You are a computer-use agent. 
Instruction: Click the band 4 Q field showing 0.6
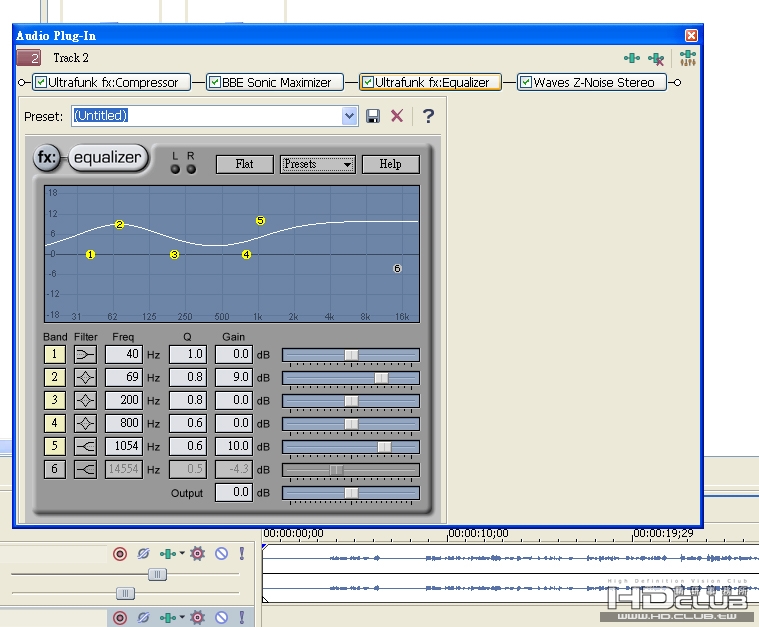click(x=188, y=423)
